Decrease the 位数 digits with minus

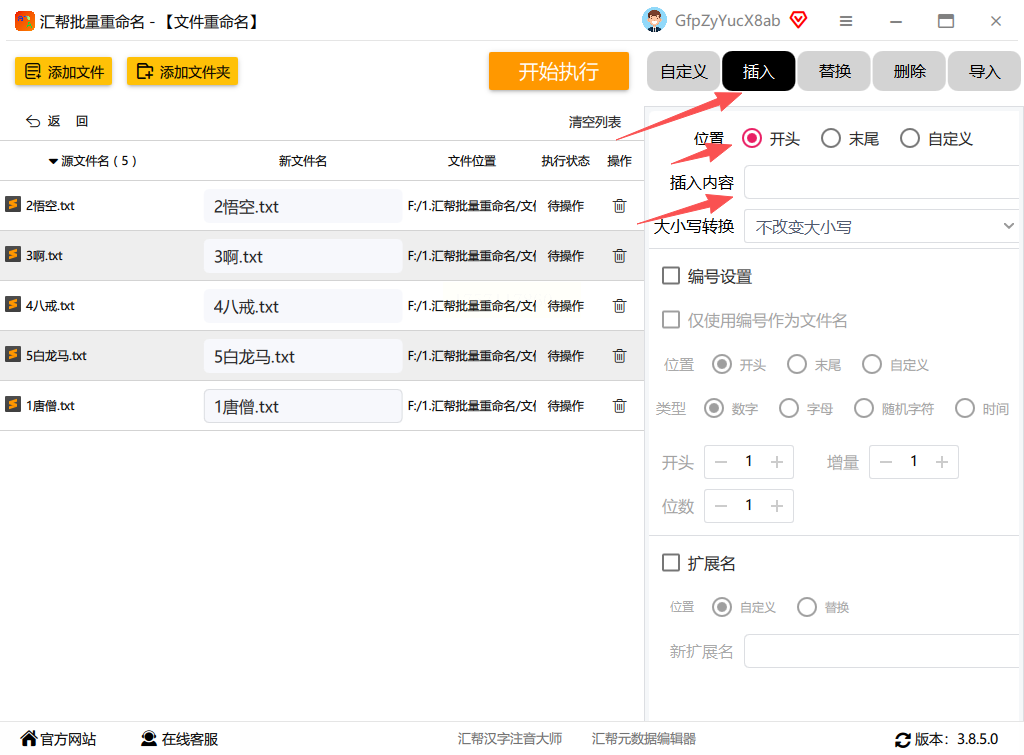[x=721, y=506]
